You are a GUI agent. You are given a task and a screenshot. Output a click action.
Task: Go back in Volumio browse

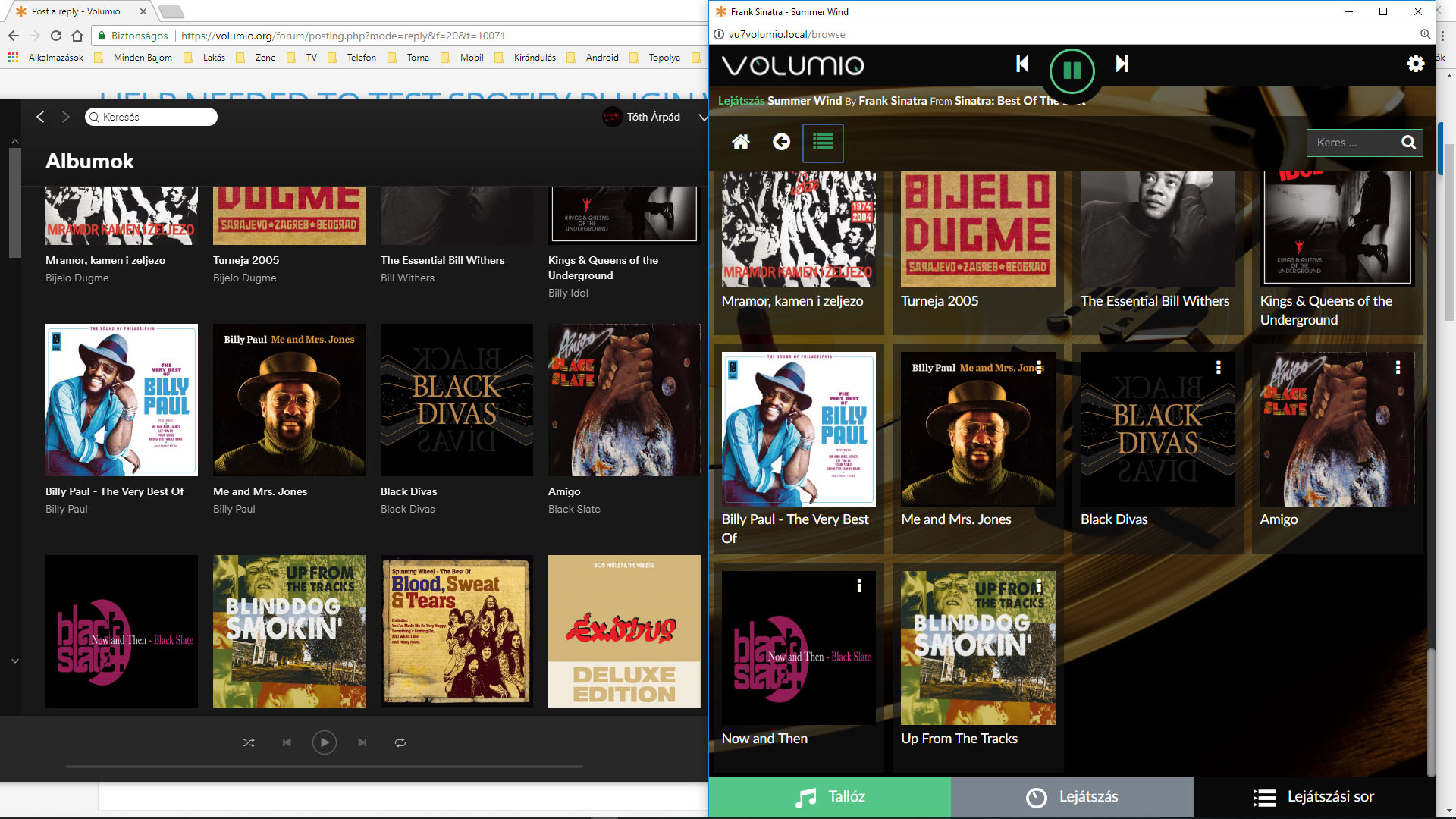[x=781, y=142]
